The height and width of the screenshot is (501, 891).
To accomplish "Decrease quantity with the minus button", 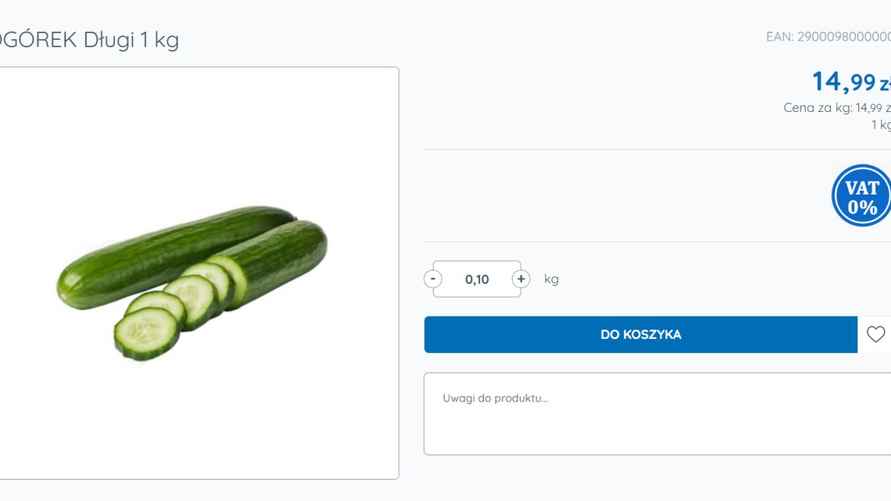I will [433, 279].
